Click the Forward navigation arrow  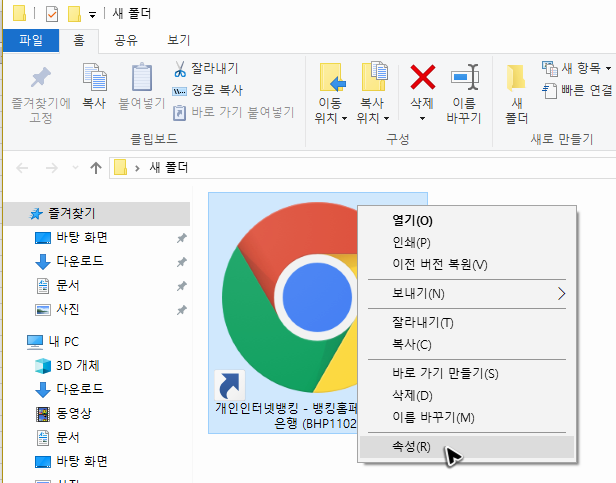point(51,168)
